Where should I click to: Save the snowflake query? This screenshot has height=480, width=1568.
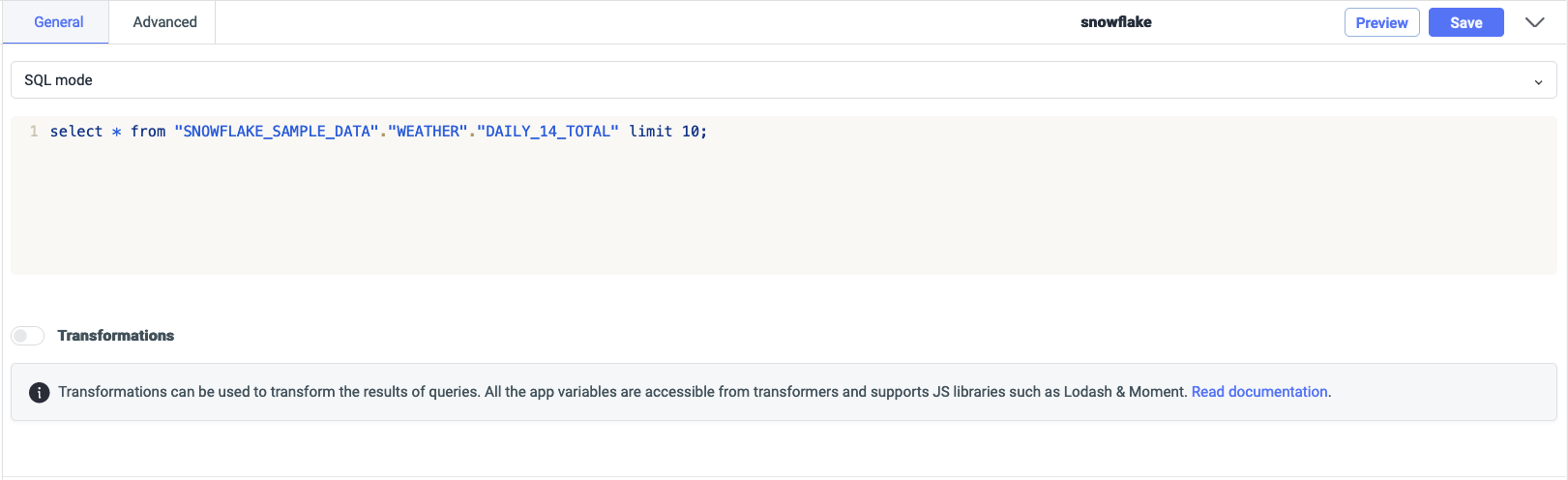tap(1465, 23)
